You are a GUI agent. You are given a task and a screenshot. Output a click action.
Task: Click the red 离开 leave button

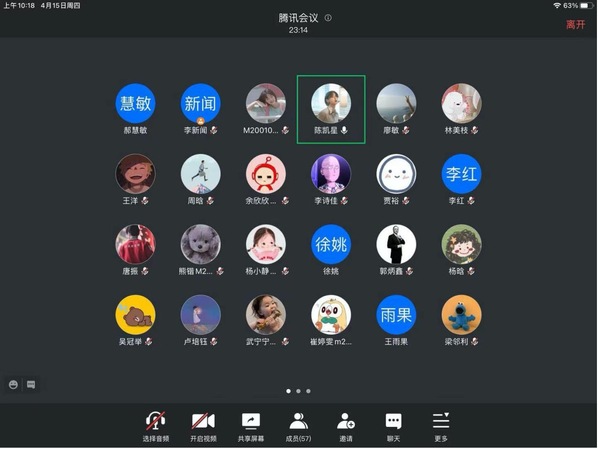click(x=575, y=25)
